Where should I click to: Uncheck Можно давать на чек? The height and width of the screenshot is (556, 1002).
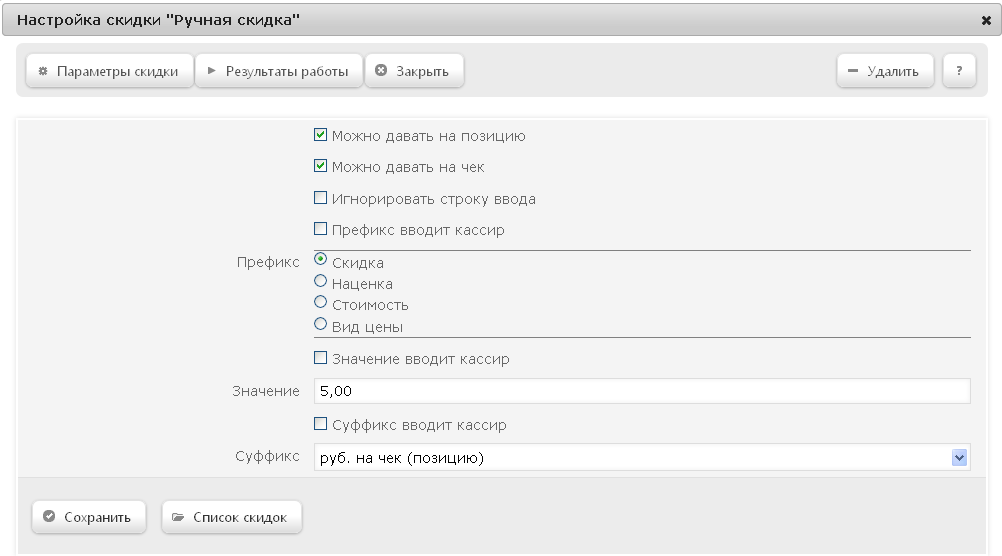click(320, 166)
